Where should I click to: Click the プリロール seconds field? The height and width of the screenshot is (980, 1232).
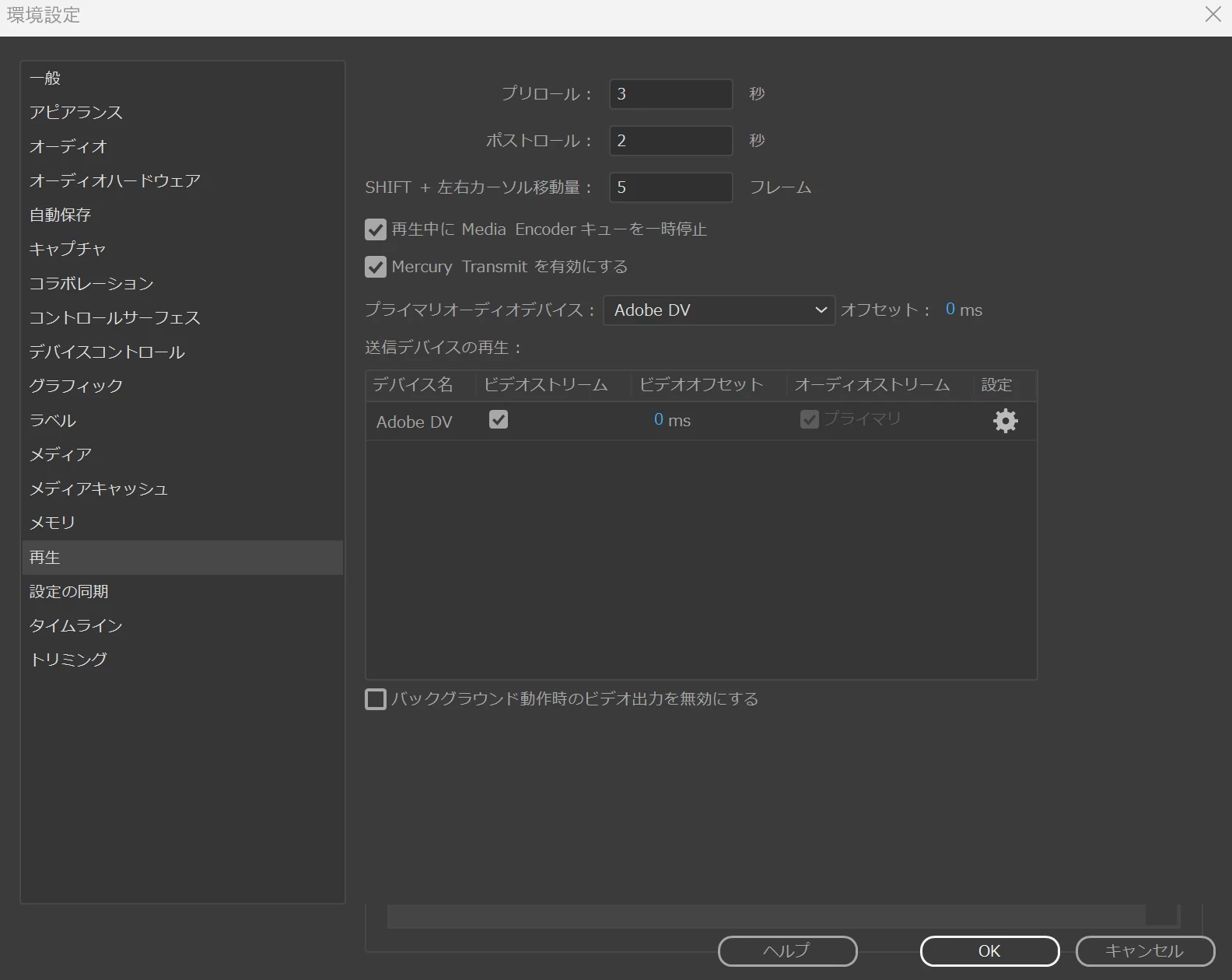(670, 94)
